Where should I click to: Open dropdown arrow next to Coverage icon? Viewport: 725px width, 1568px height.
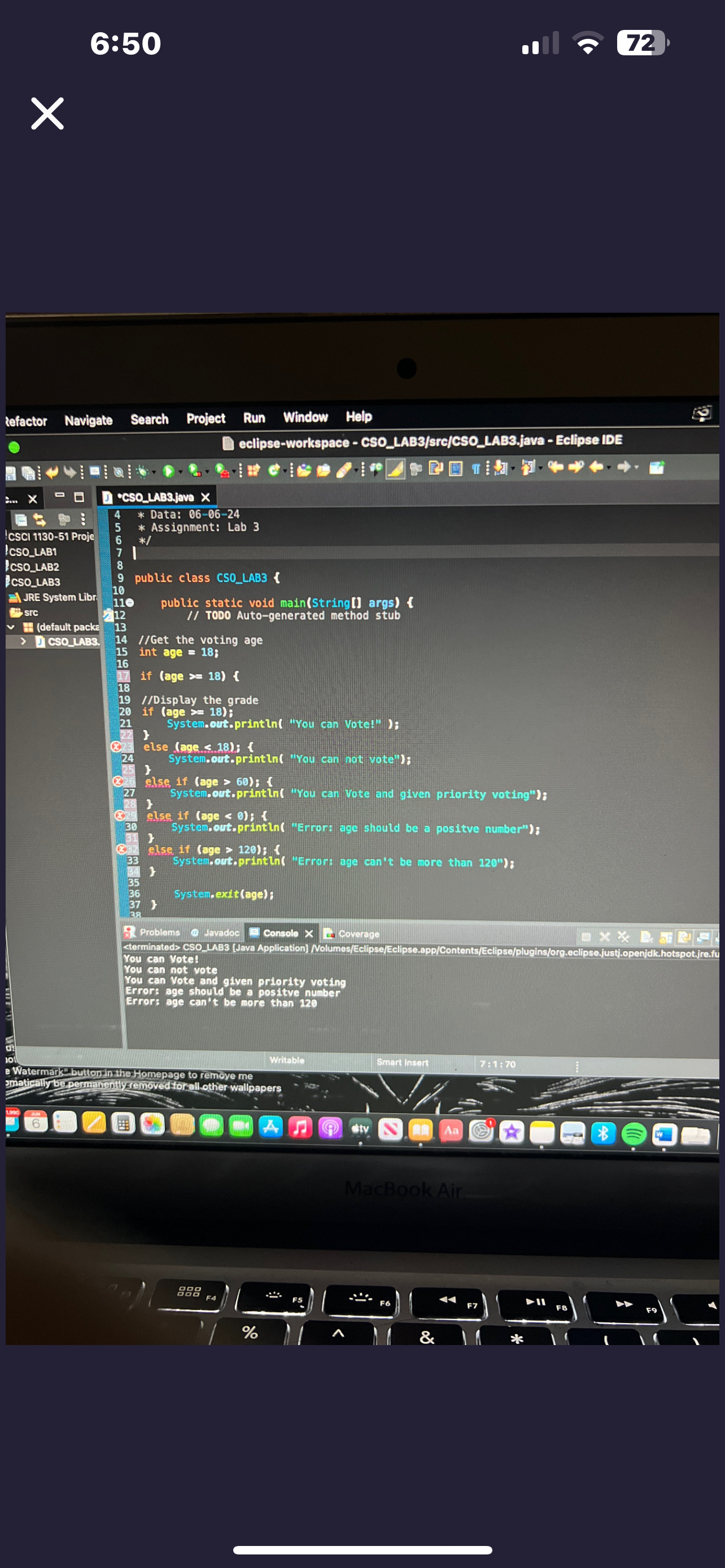click(x=208, y=471)
